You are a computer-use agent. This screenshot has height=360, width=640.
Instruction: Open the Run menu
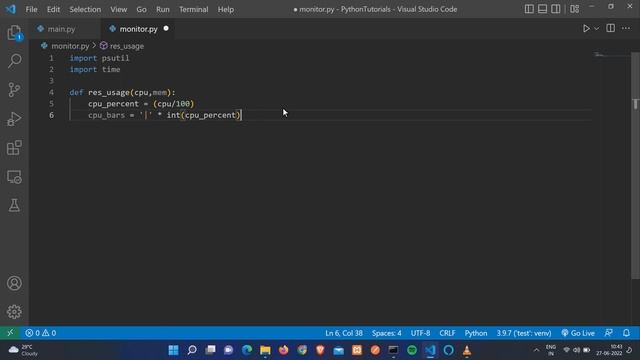point(162,9)
